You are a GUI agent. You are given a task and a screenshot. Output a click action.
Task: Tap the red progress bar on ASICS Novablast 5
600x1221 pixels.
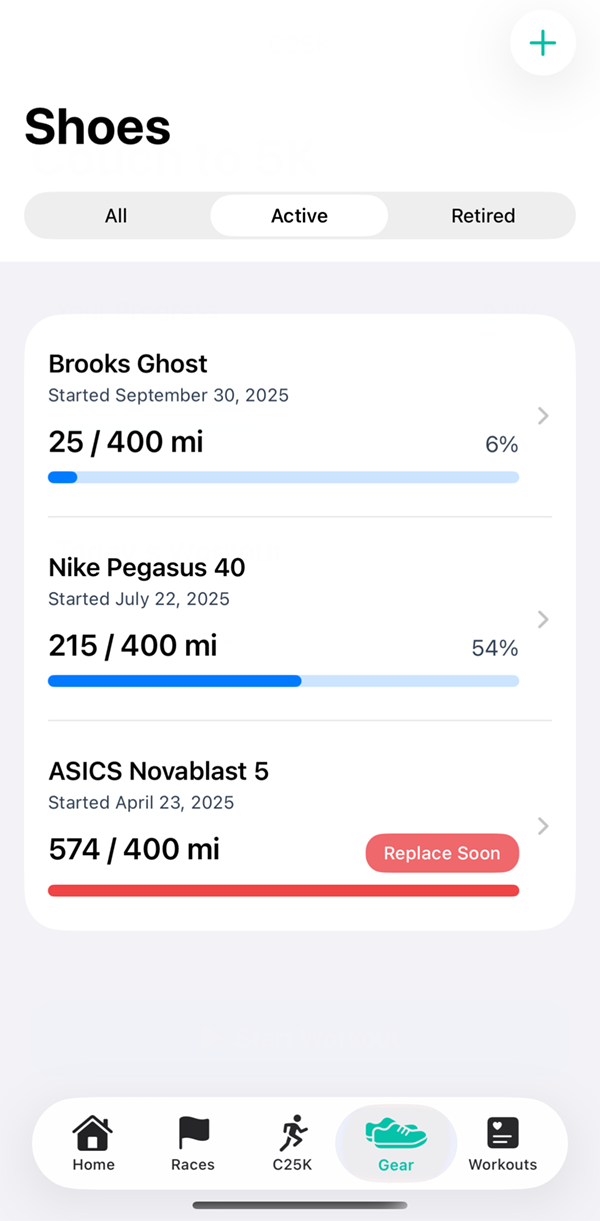284,890
